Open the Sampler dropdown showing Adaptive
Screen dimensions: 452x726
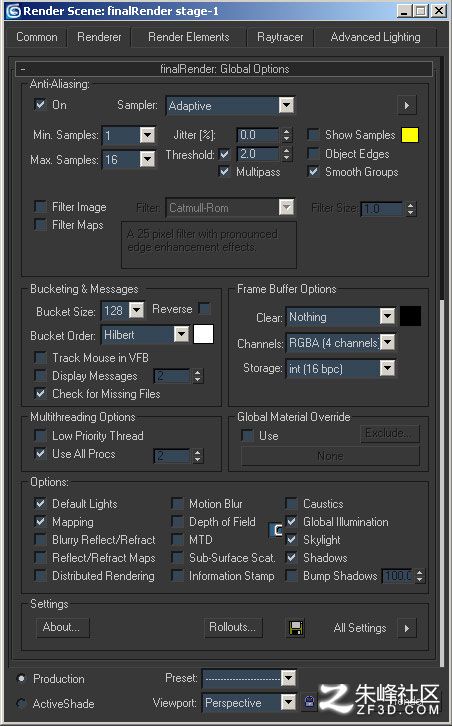click(x=230, y=106)
